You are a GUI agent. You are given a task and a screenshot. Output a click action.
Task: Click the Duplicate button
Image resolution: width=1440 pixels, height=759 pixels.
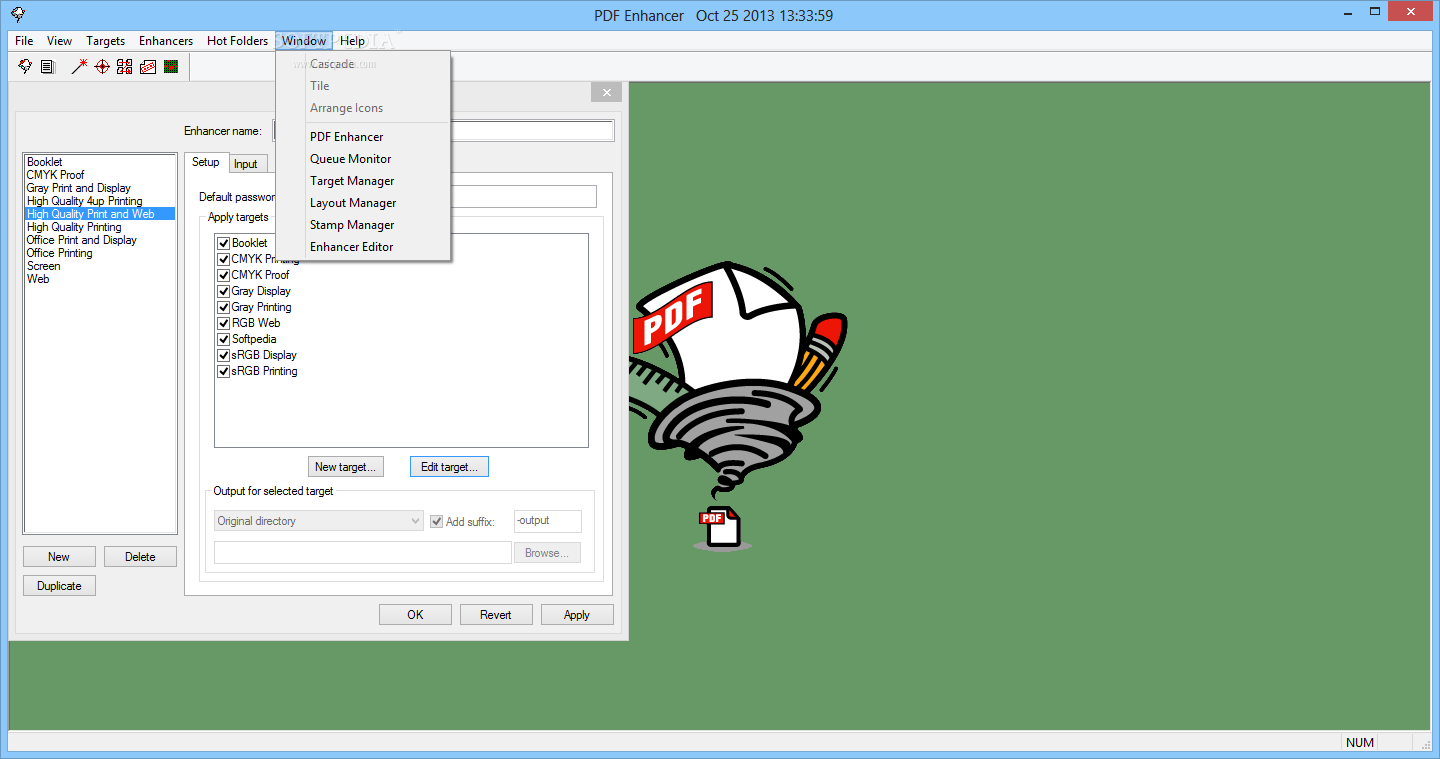click(x=59, y=586)
